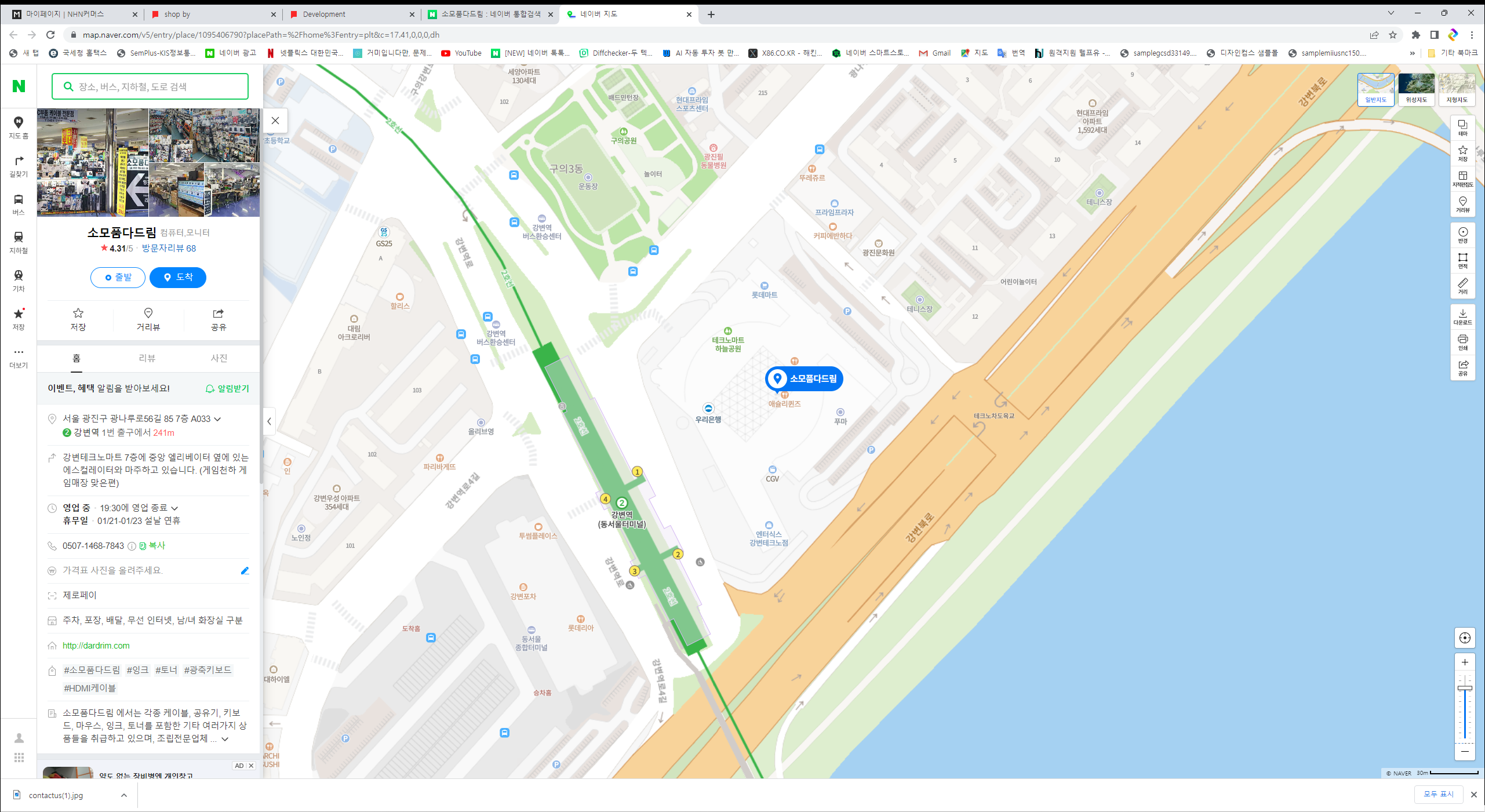This screenshot has height=812, width=1485.
Task: Open 지도 홈 in the left sidebar
Action: 19,128
